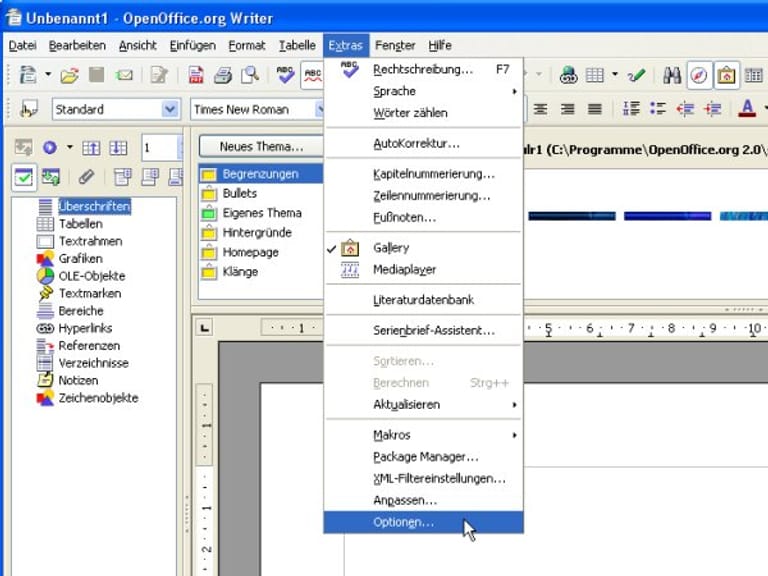Open the Standard paragraph style dropdown
This screenshot has width=768, height=576.
(170, 109)
